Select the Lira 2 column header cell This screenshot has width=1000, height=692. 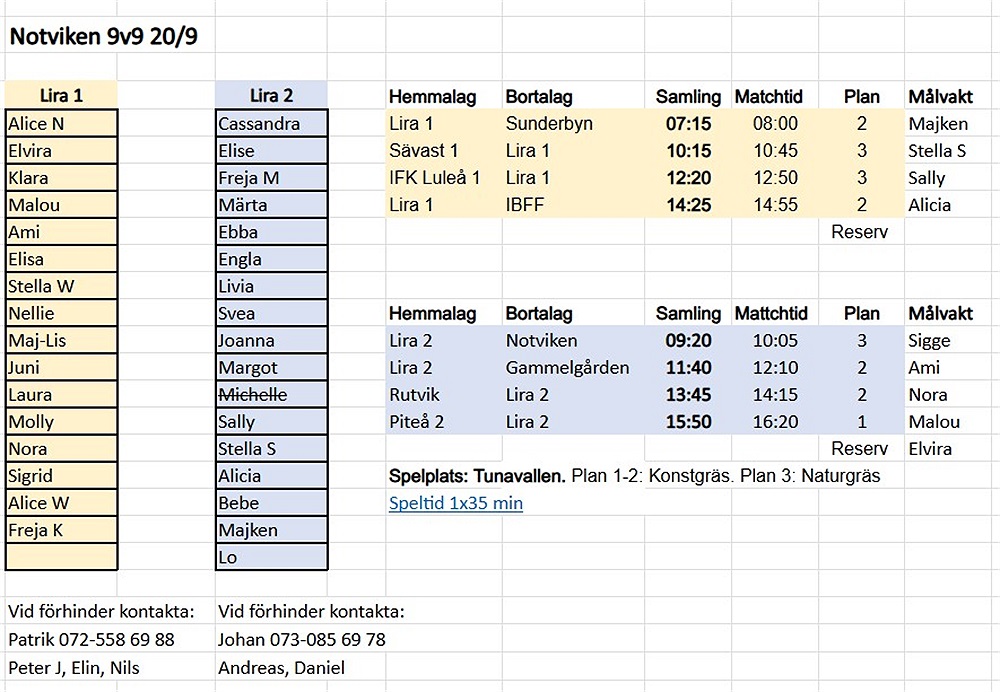point(271,96)
